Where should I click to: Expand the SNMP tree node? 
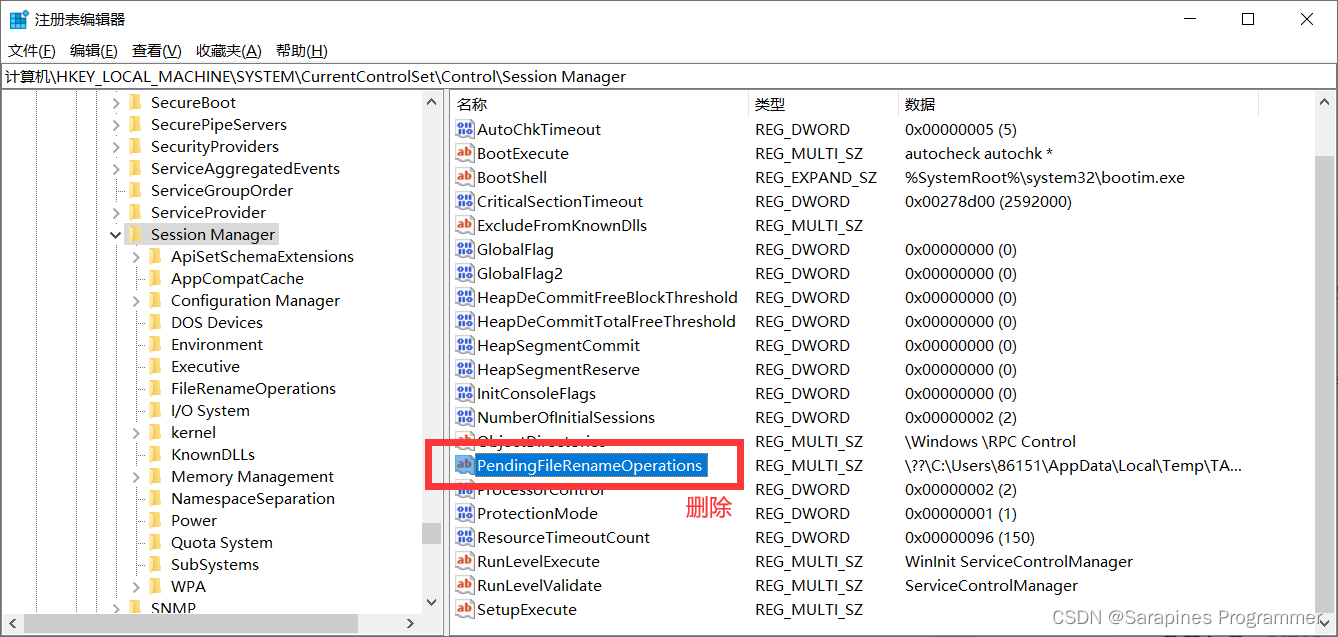pyautogui.click(x=116, y=608)
